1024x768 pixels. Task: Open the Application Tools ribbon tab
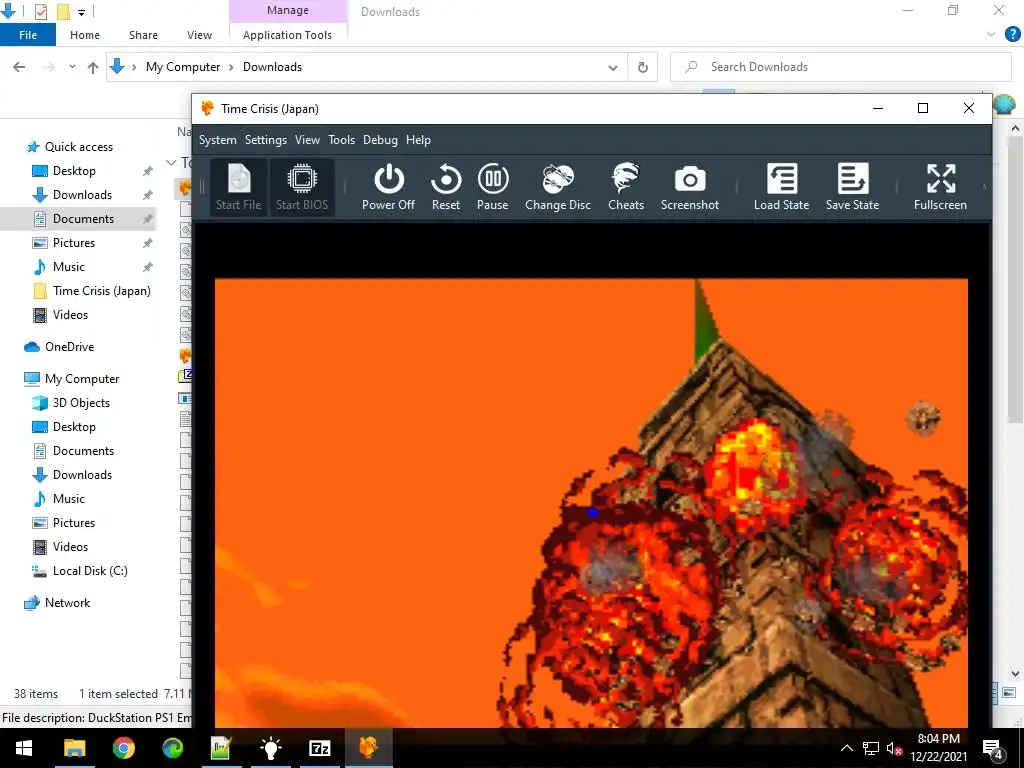tap(287, 35)
